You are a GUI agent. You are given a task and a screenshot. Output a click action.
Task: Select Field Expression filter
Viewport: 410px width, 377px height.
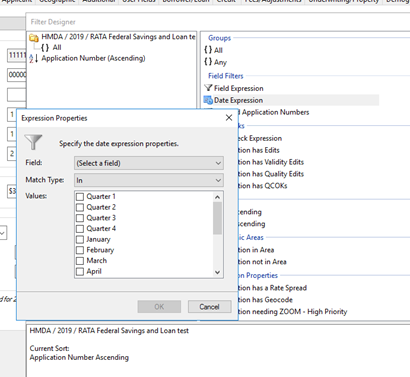(239, 88)
